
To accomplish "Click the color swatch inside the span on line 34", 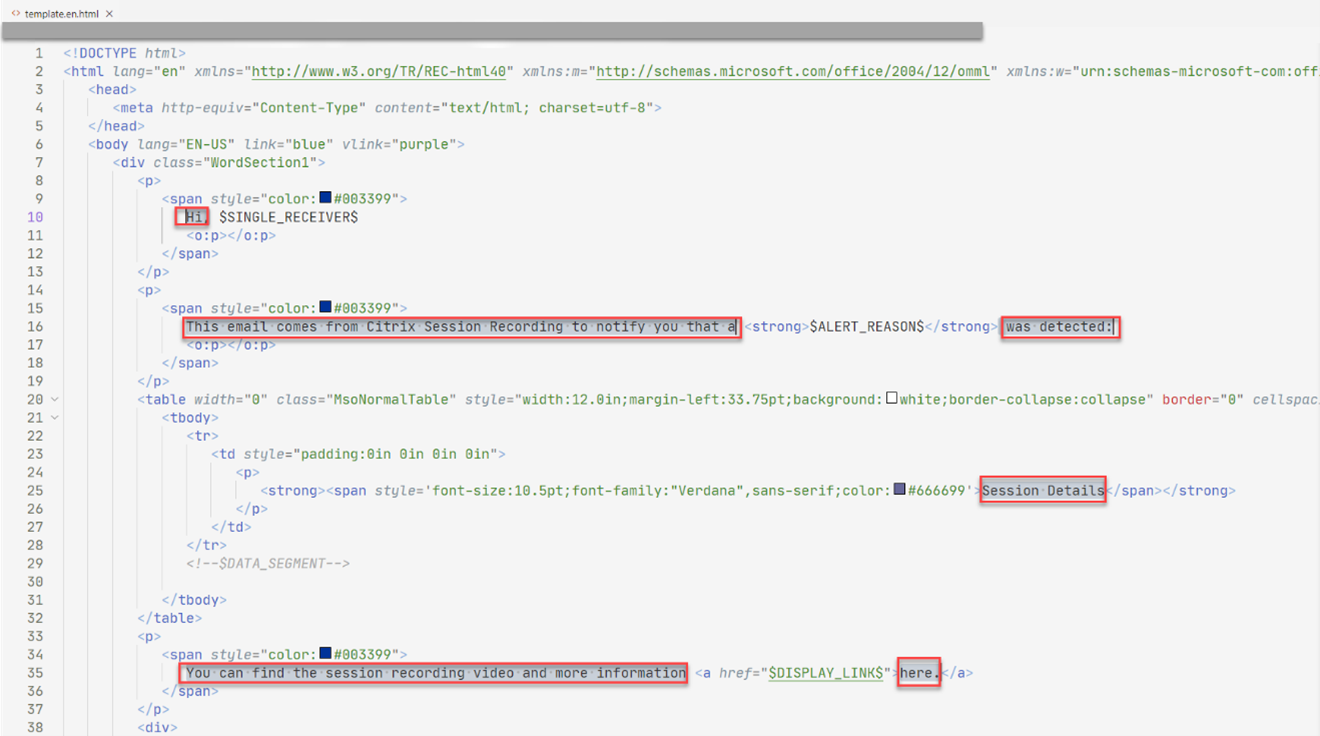I will coord(323,654).
